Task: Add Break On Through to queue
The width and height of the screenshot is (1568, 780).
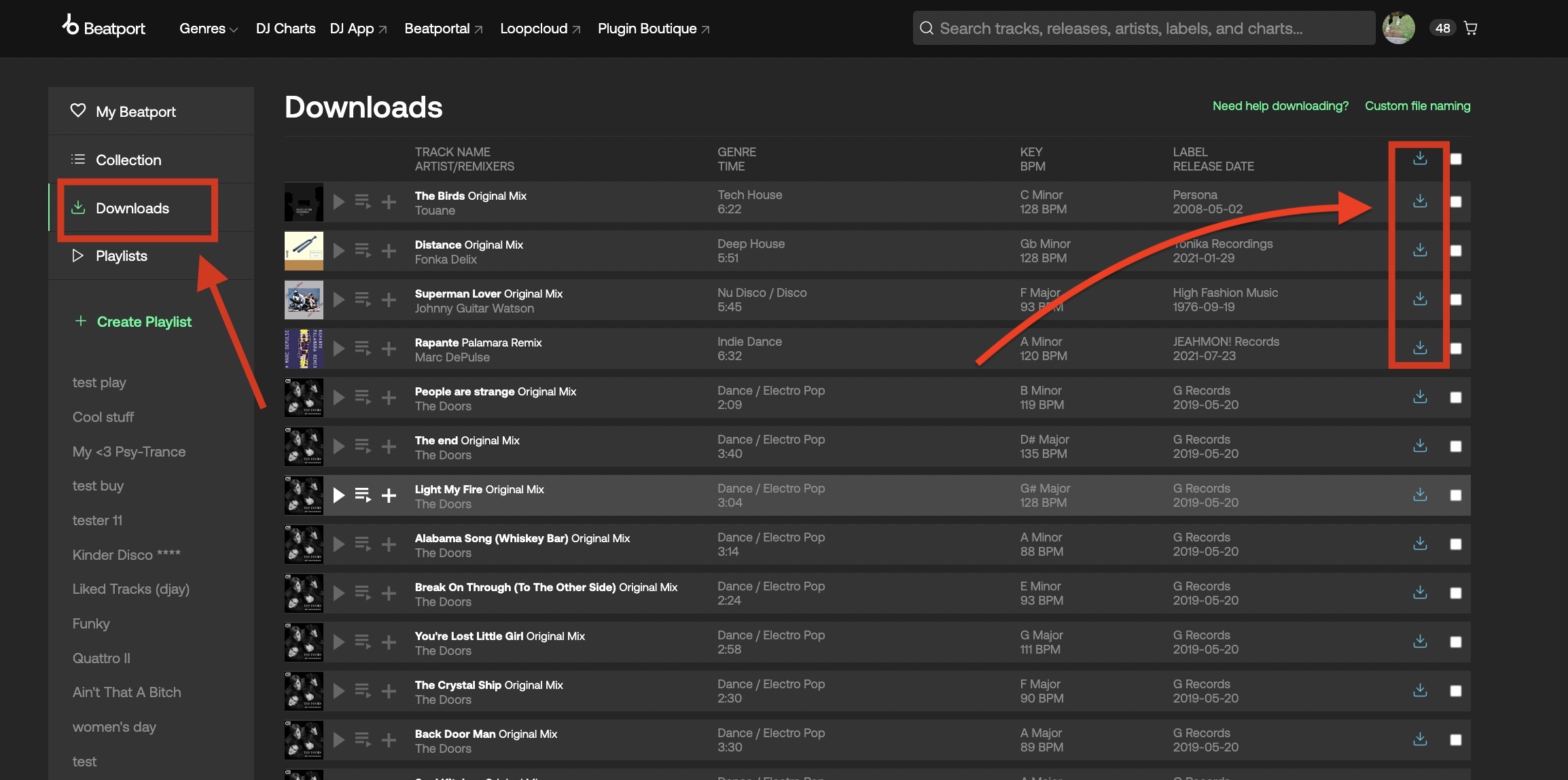Action: (x=363, y=593)
